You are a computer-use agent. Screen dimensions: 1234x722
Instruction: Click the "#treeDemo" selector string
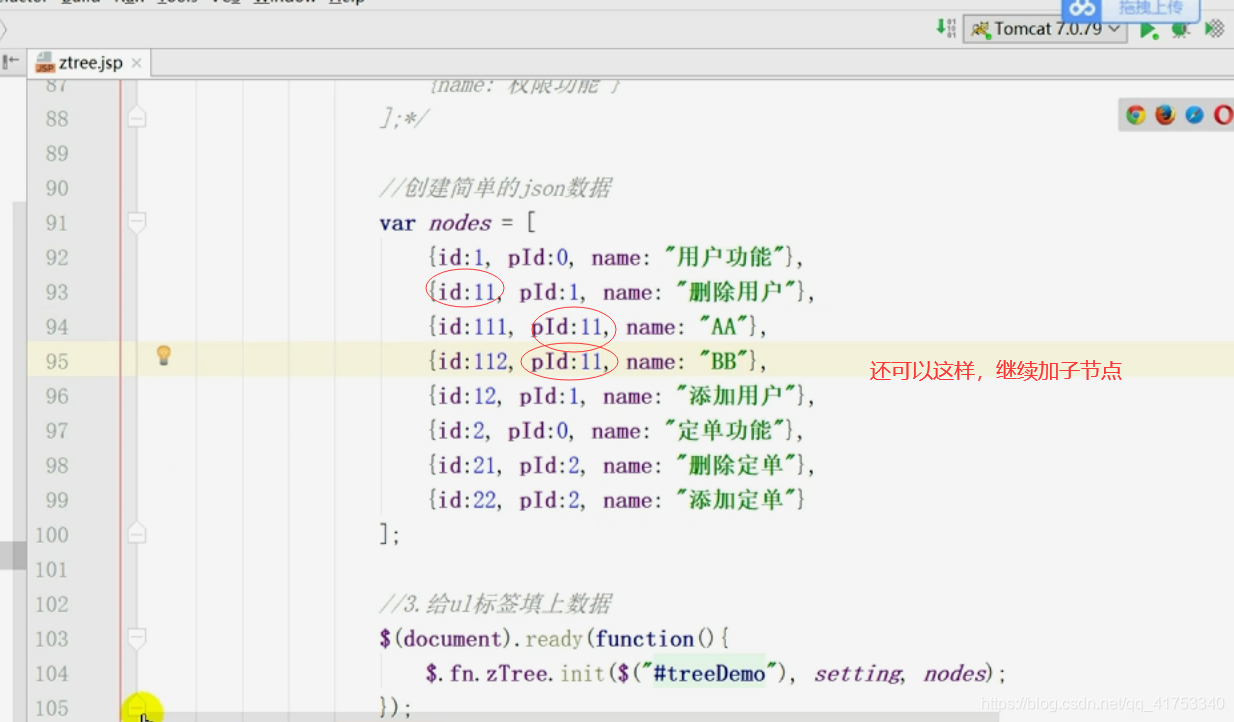(x=709, y=674)
